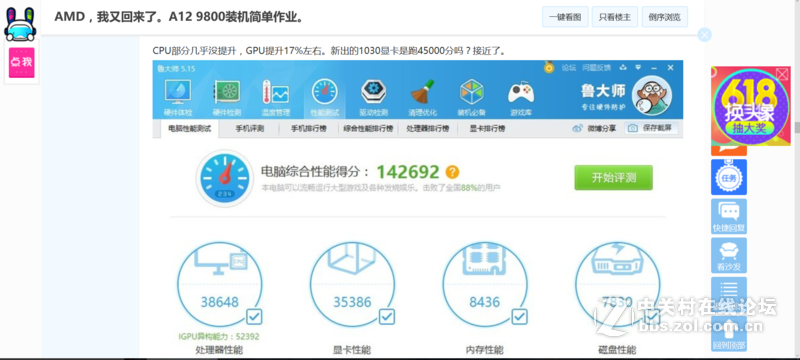The image size is (800, 360).
Task: Open the 装机必备 cube icon
Action: click(x=471, y=98)
